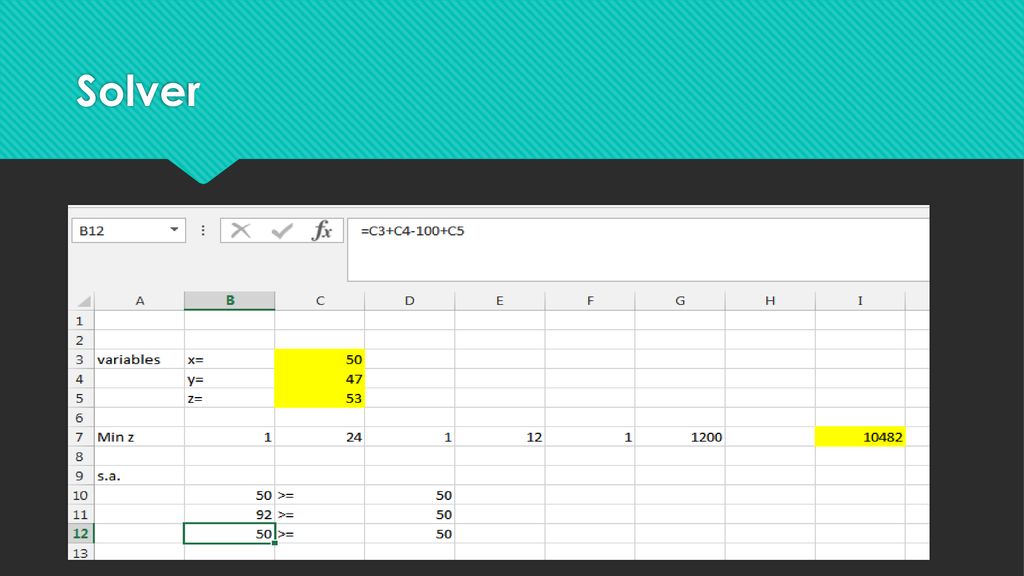Screen dimensions: 1024x576
Task: Select yellow result cell 10482
Action: tap(860, 437)
